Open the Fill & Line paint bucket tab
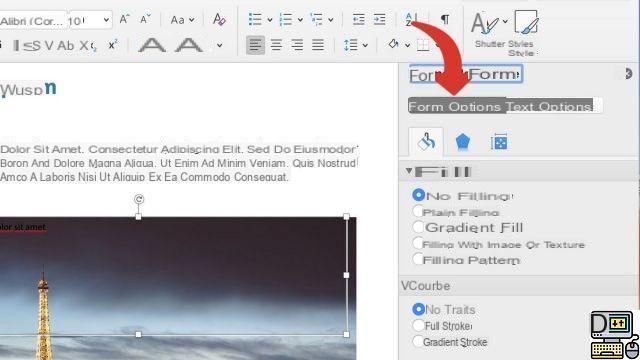 [x=426, y=142]
